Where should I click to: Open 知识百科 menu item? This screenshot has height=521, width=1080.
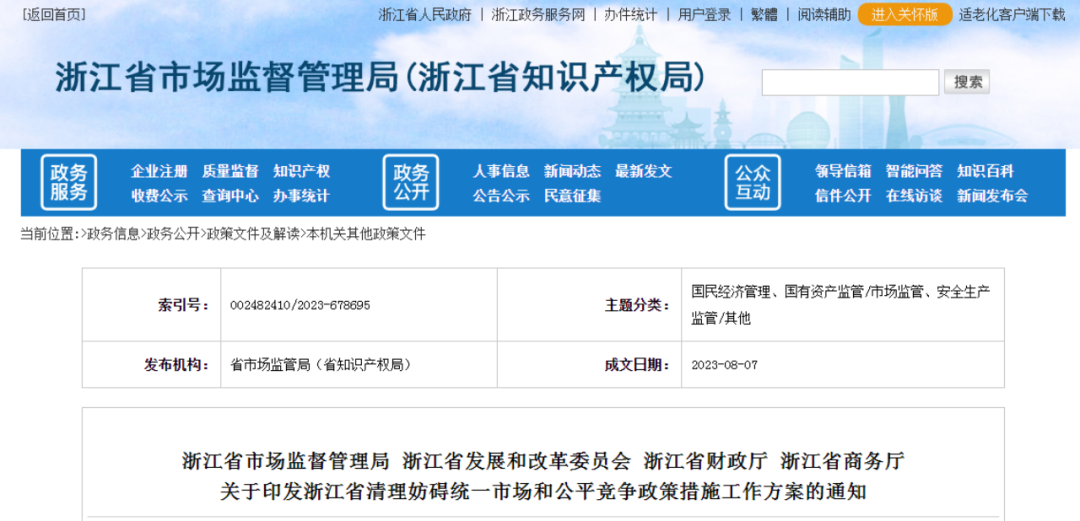(x=986, y=171)
